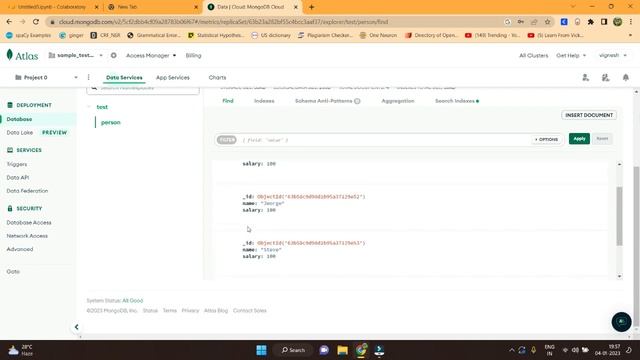Switch to Untitled0.ipynb Colaboratory browser tab
This screenshot has width=640, height=360.
tap(51, 7)
